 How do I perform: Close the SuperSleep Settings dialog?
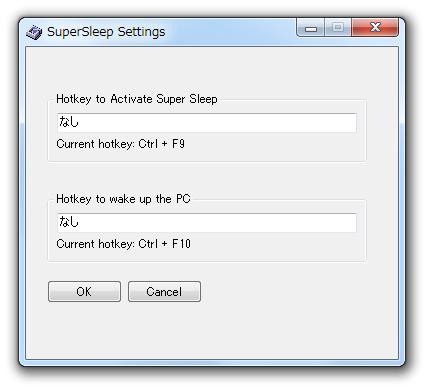[x=375, y=27]
